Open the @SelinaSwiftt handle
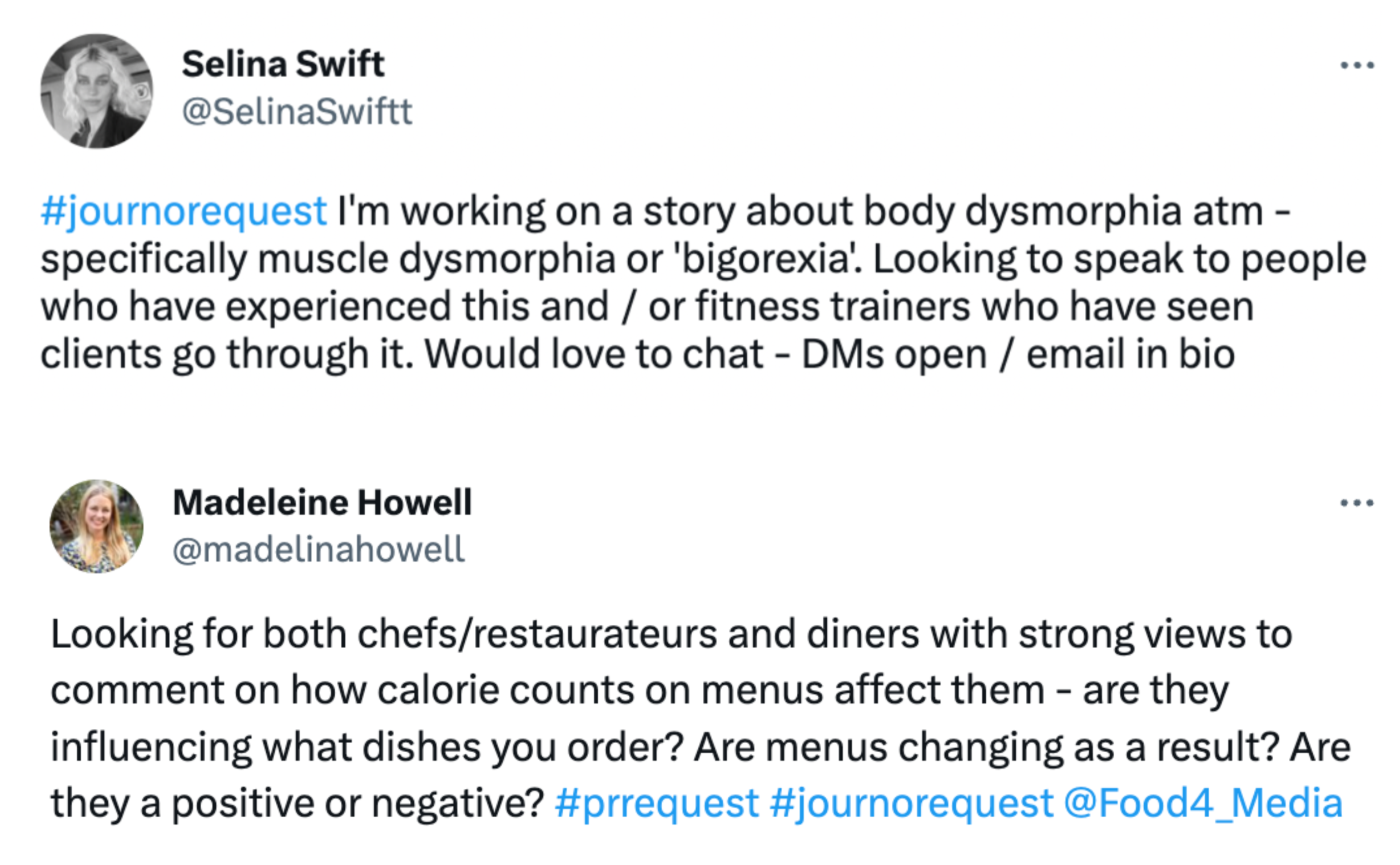 [x=297, y=111]
